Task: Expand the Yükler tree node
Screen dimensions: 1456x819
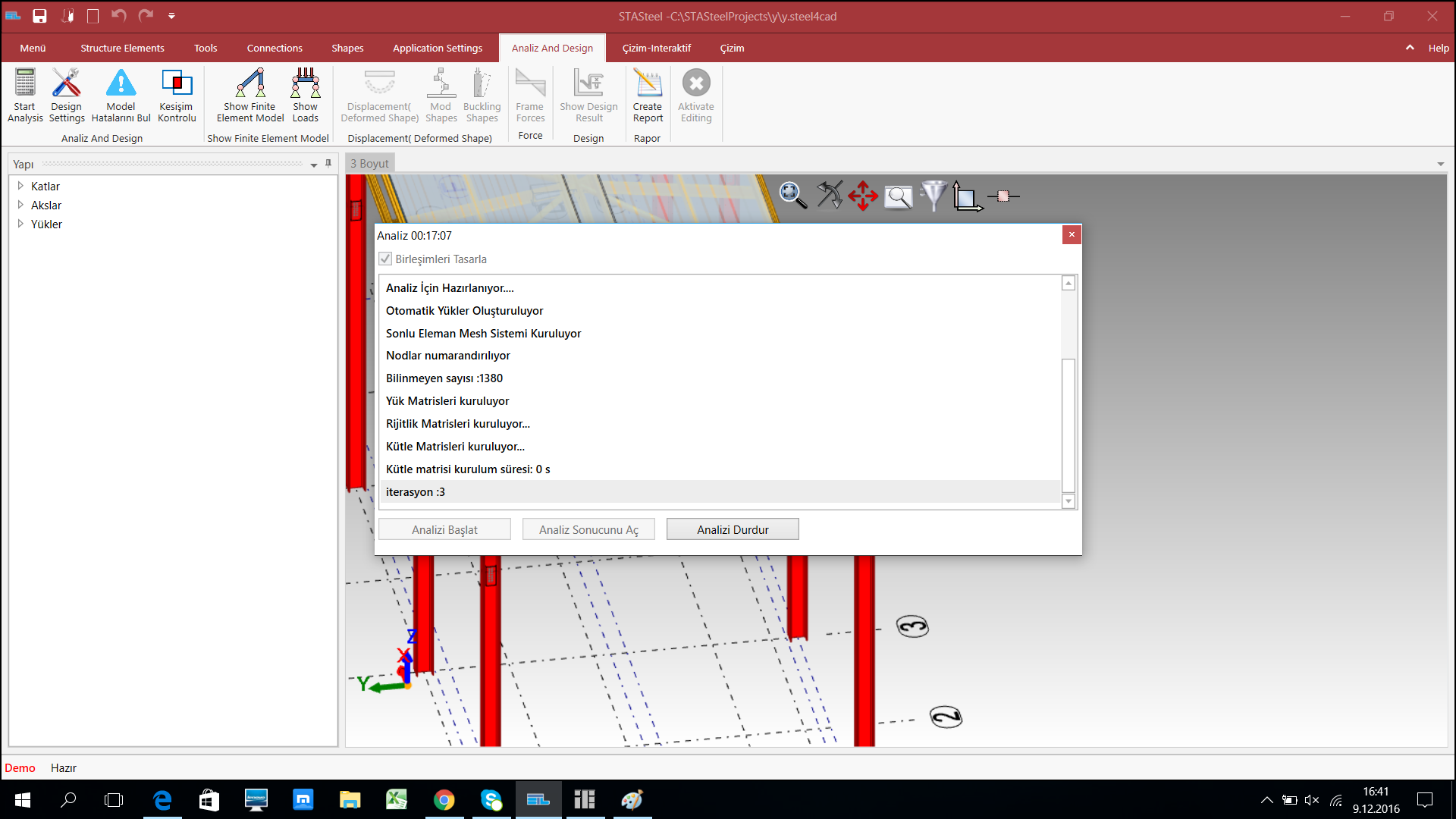Action: pyautogui.click(x=20, y=224)
